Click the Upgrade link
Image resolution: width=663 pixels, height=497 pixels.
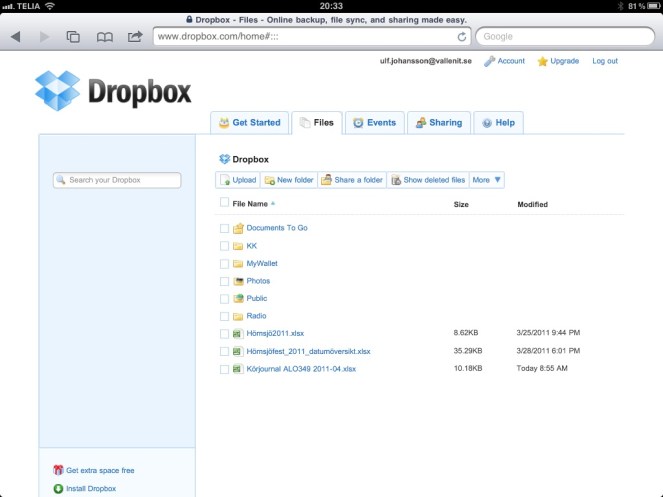(558, 61)
